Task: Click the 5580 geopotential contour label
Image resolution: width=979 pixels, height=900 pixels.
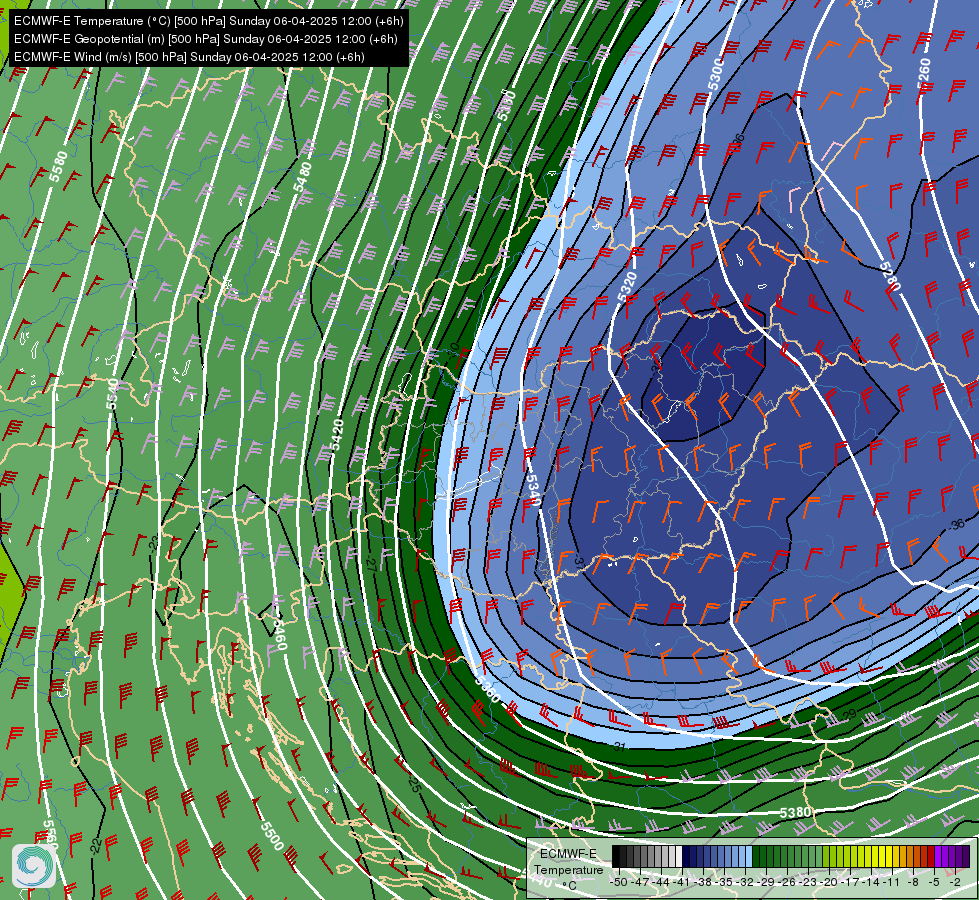Action: coord(58,167)
